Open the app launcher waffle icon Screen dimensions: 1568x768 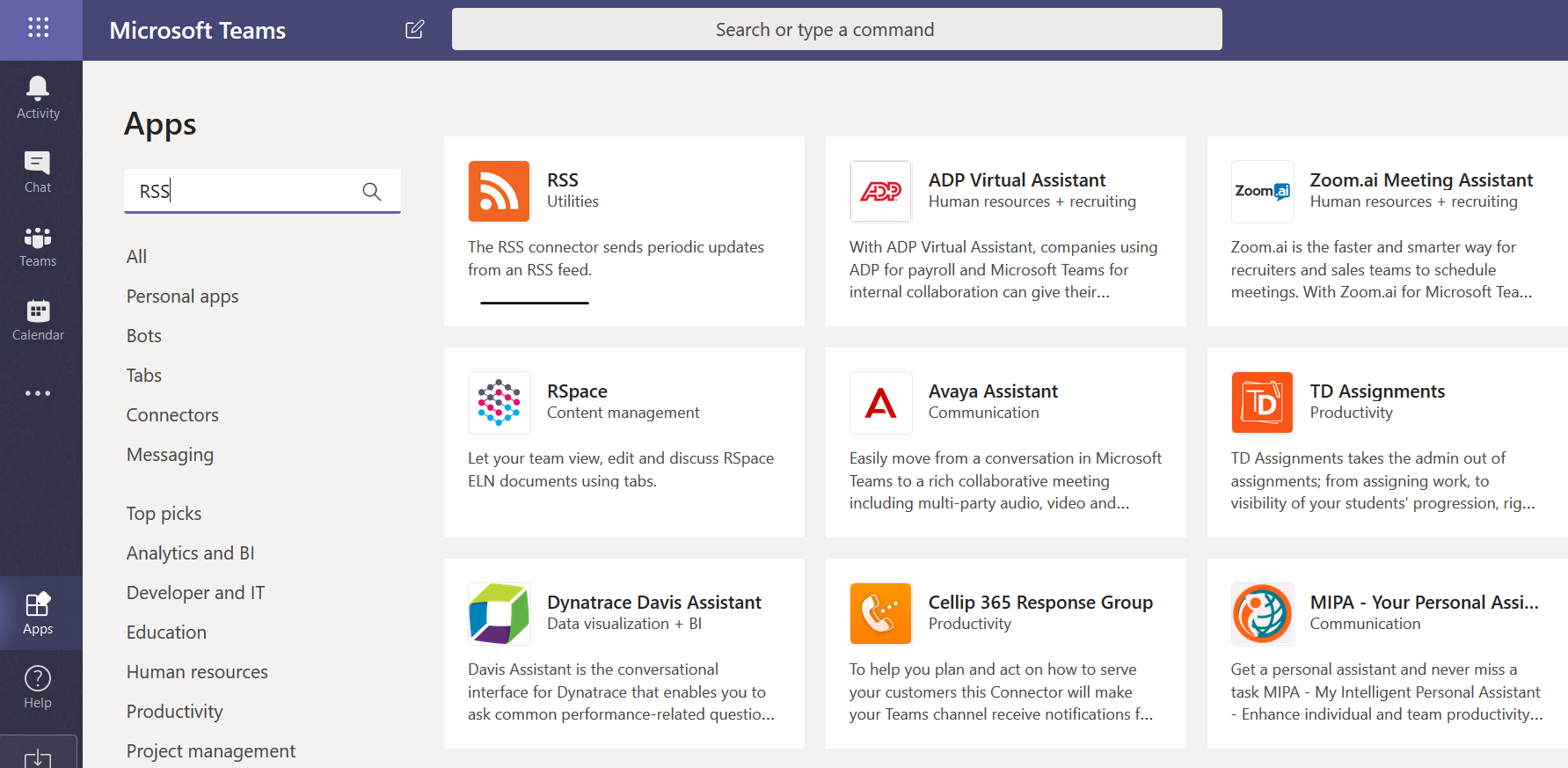click(38, 28)
